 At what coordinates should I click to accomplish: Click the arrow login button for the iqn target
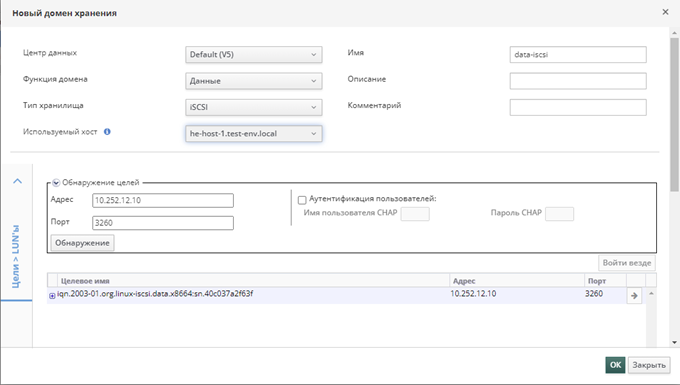[x=634, y=296]
